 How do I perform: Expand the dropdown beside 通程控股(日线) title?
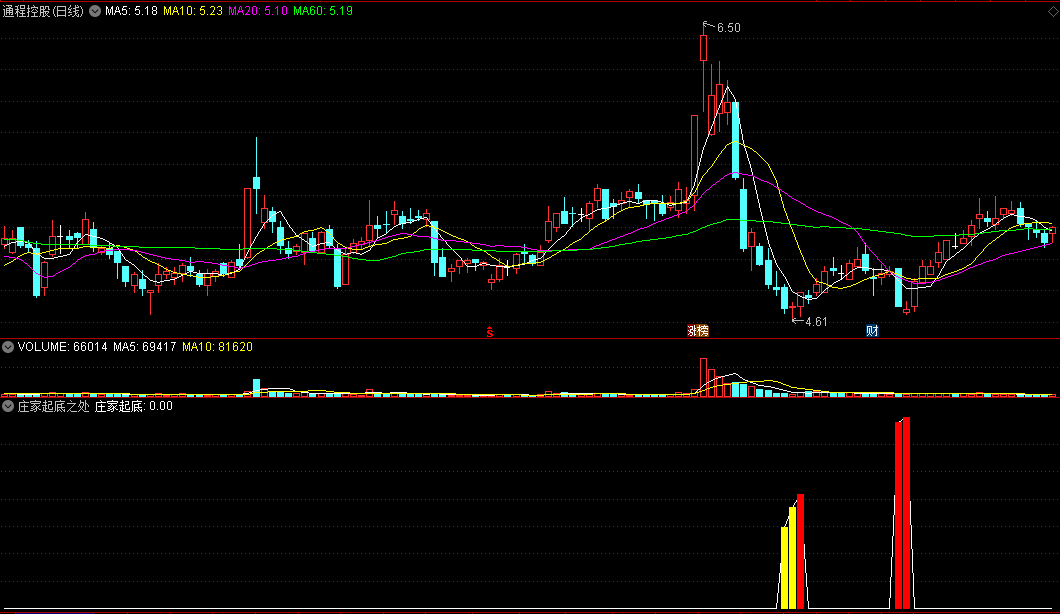point(95,11)
